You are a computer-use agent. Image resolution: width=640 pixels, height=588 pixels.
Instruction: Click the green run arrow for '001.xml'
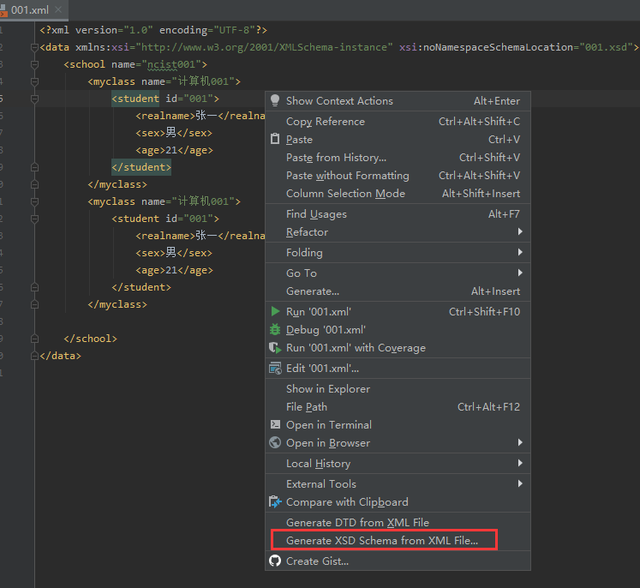tap(275, 312)
